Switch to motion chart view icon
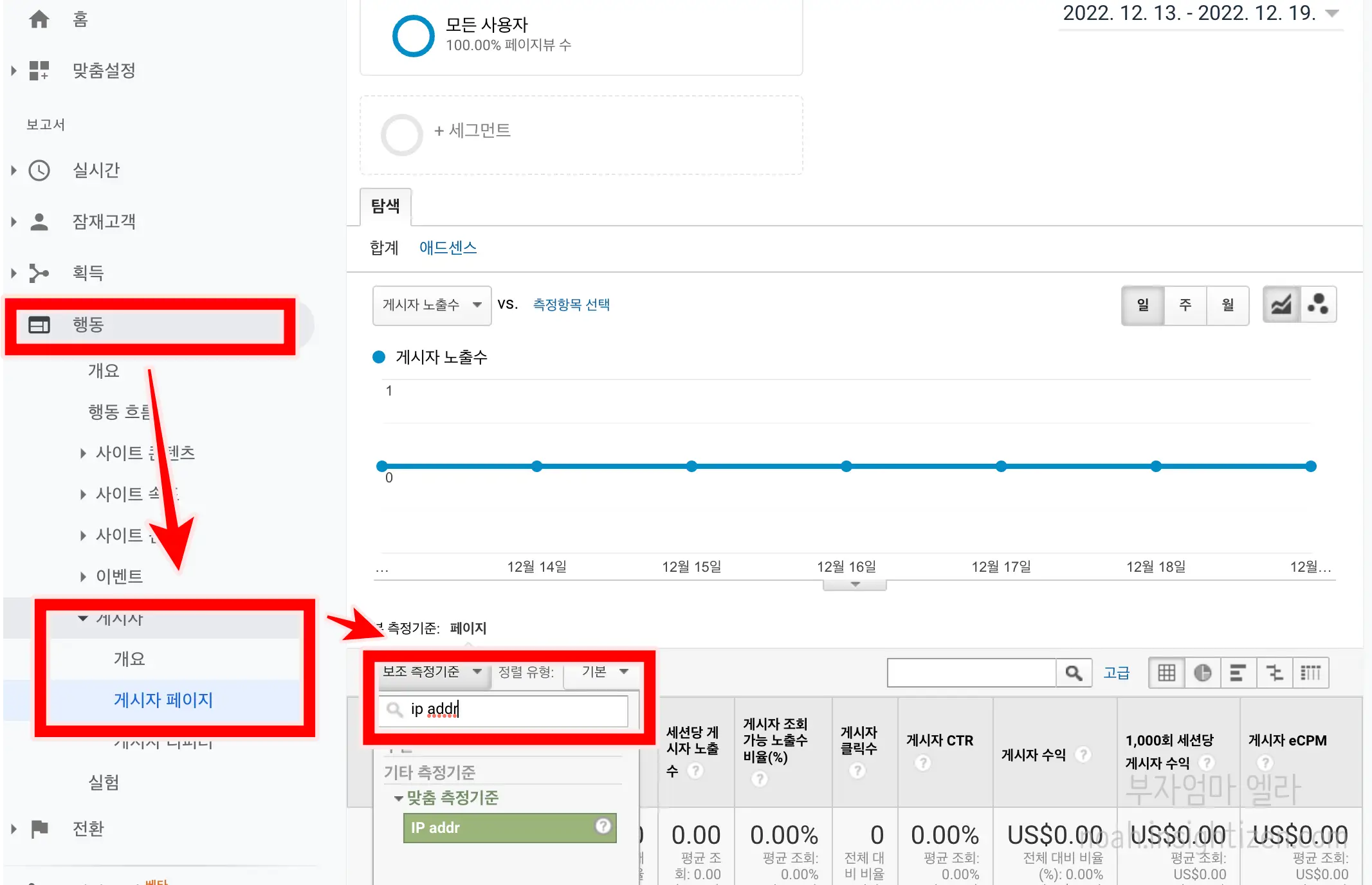1372x885 pixels. coord(1318,304)
